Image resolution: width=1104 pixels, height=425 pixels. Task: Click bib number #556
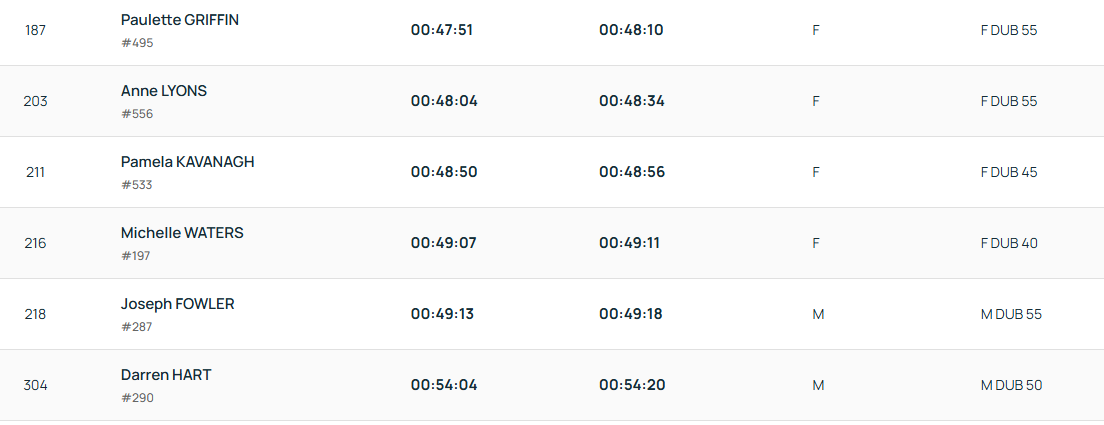pos(137,114)
